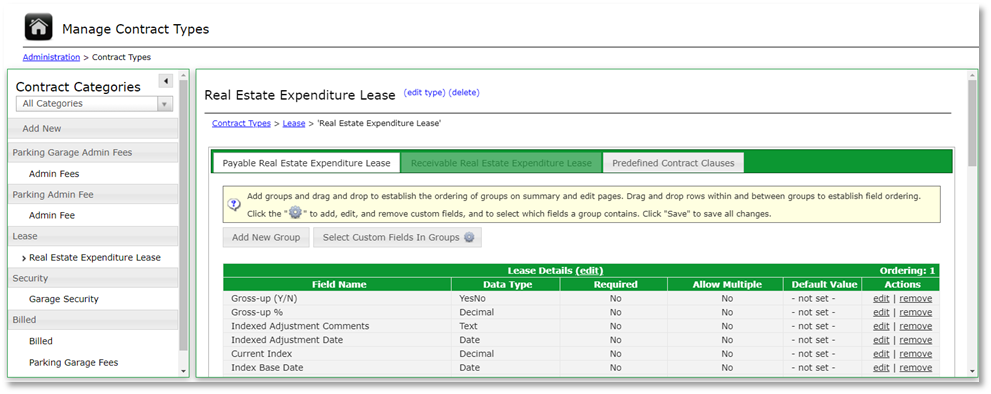This screenshot has width=991, height=394.
Task: Open the Administration breadcrumb link
Action: (x=51, y=57)
